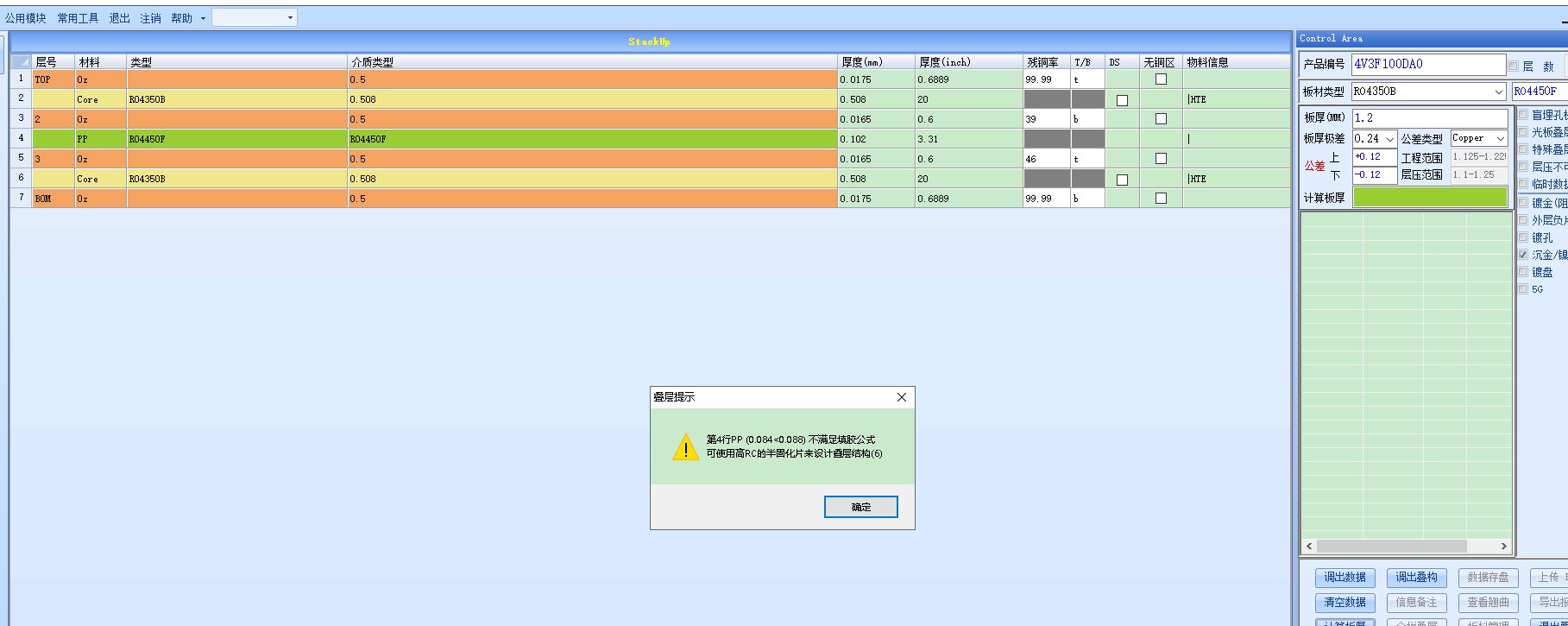
Task: Toggle DS checkbox in row 2 Core
Action: [x=1122, y=100]
